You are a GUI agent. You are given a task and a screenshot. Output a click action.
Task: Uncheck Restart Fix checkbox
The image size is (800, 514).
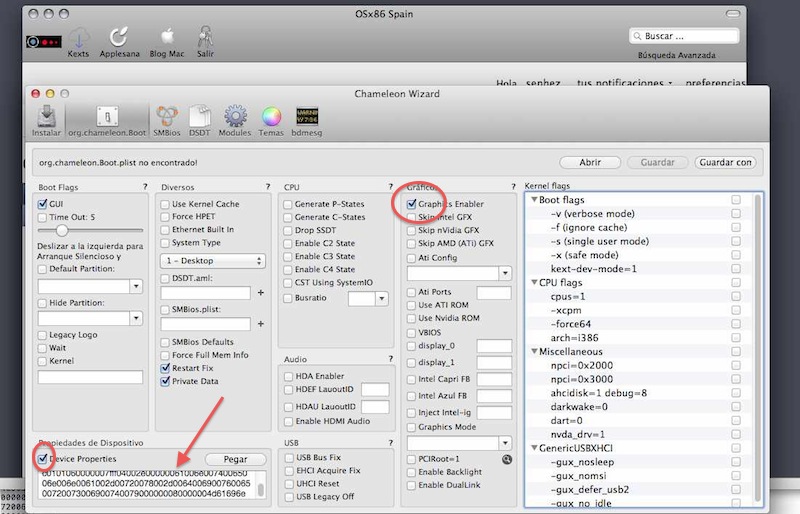[x=165, y=368]
